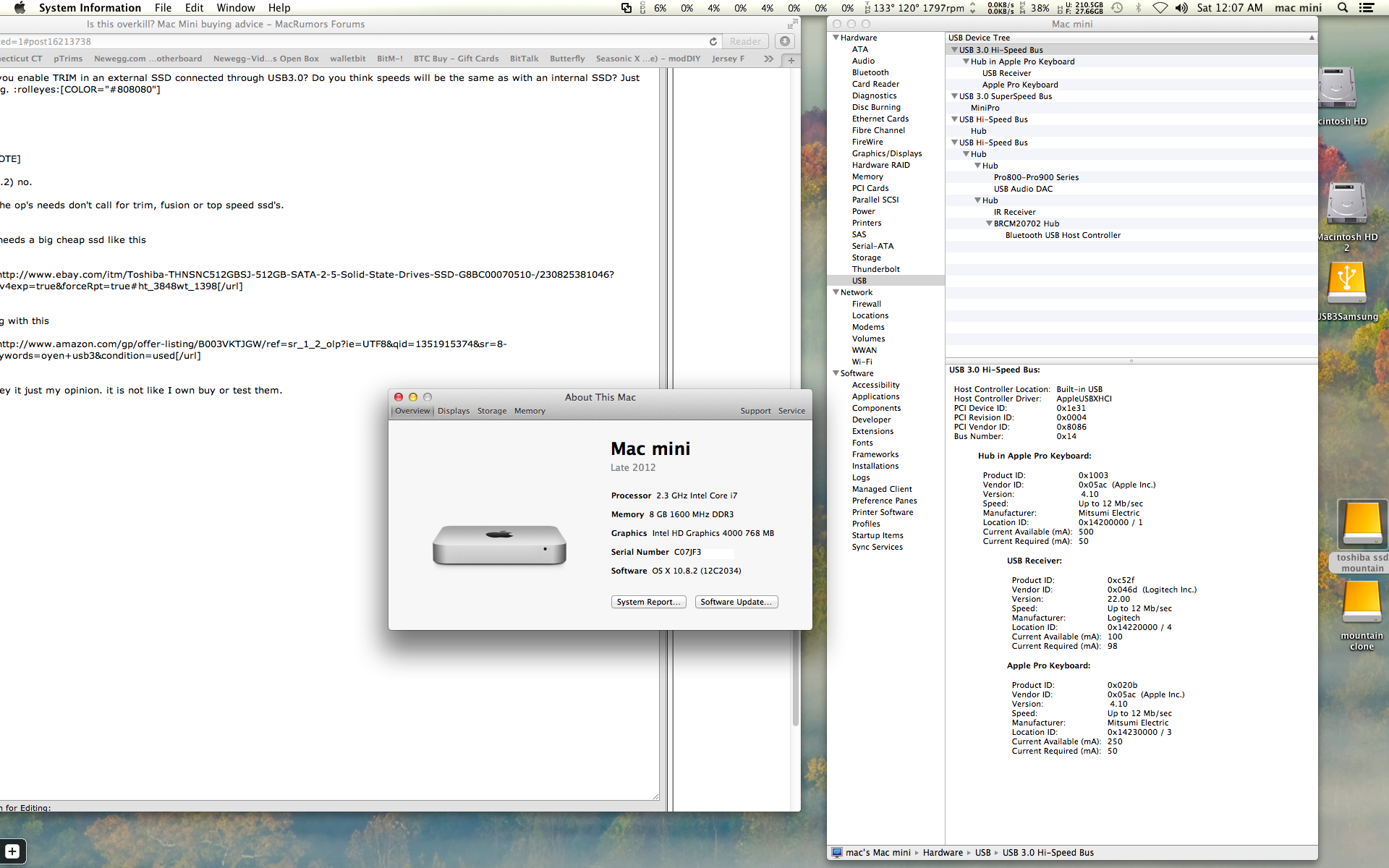Open the Time Machine menu bar icon
This screenshot has width=1389, height=868.
coord(1117,8)
